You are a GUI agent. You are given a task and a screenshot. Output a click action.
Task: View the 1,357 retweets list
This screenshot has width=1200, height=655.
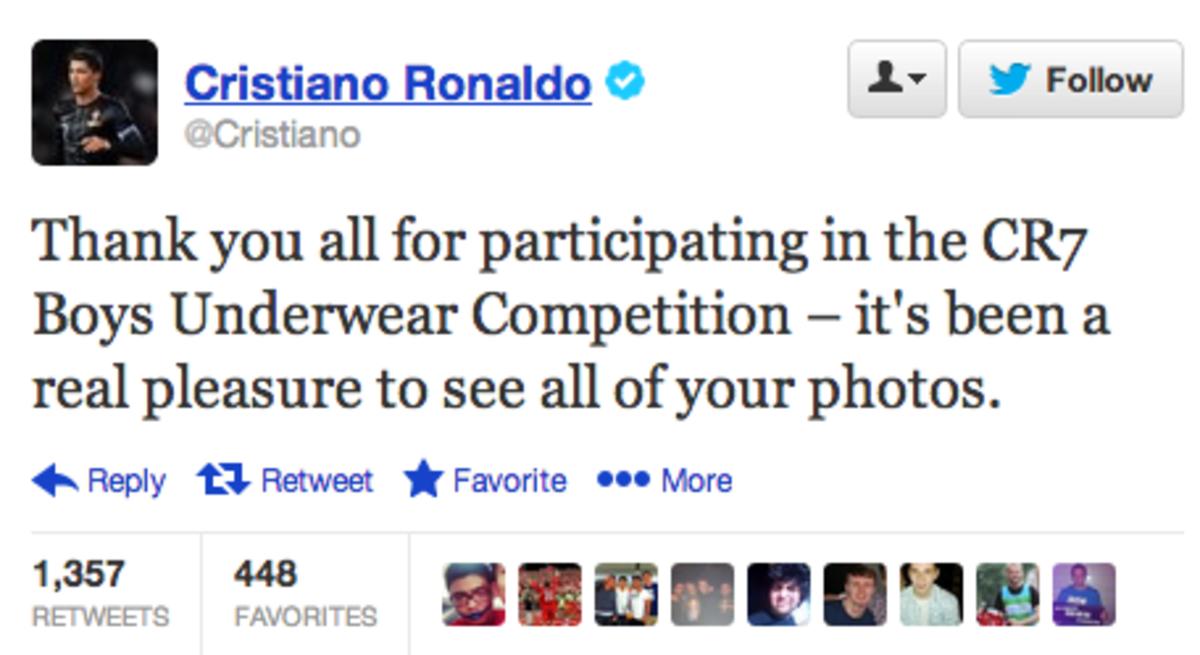(100, 593)
